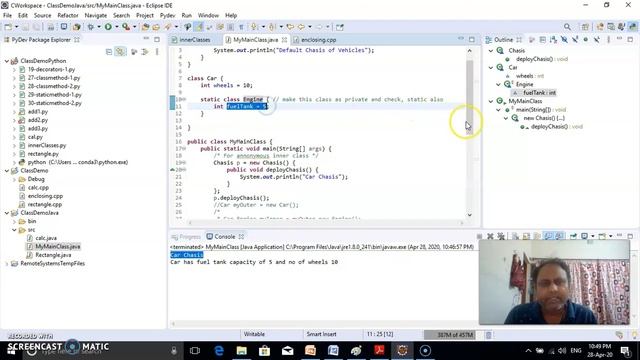This screenshot has width=640, height=360.
Task: Select calc.java file
Action: click(x=46, y=238)
